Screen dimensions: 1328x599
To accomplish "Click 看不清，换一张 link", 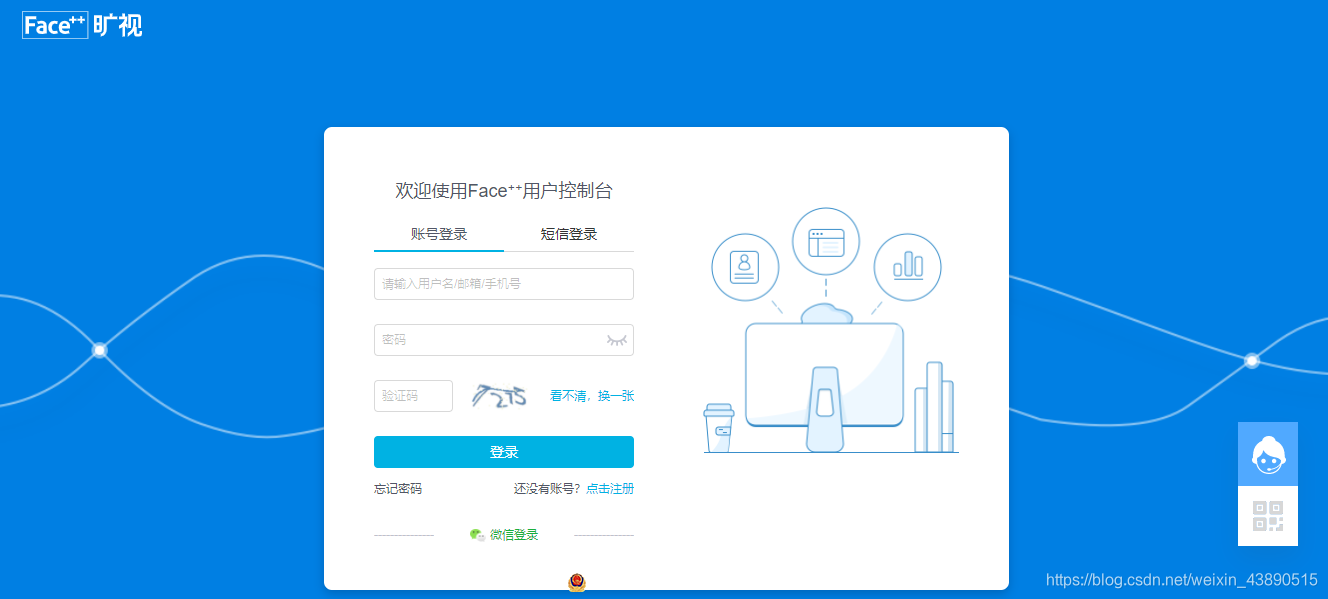I will click(x=592, y=396).
